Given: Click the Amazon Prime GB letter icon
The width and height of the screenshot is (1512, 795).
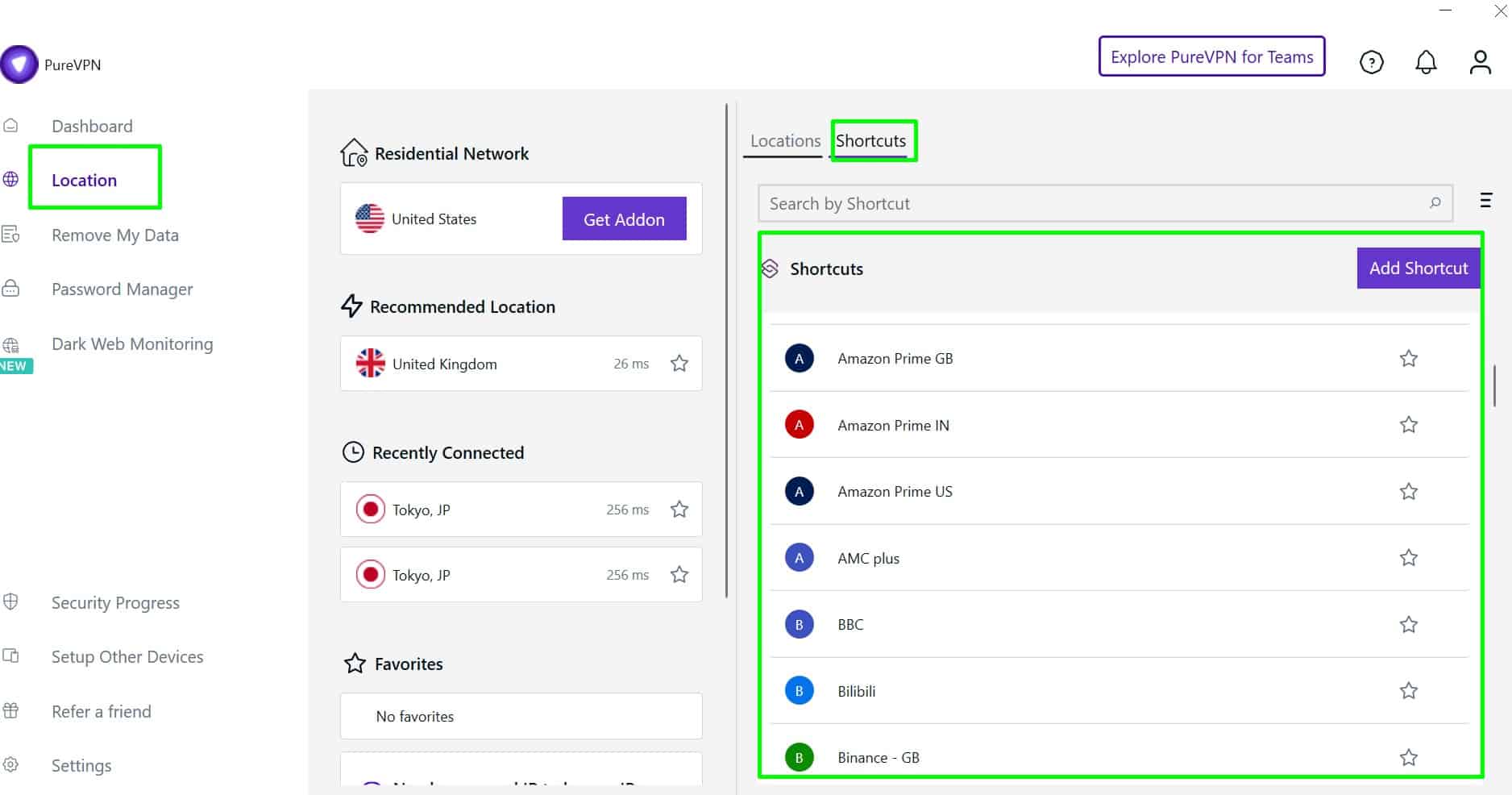Looking at the screenshot, I should point(799,358).
